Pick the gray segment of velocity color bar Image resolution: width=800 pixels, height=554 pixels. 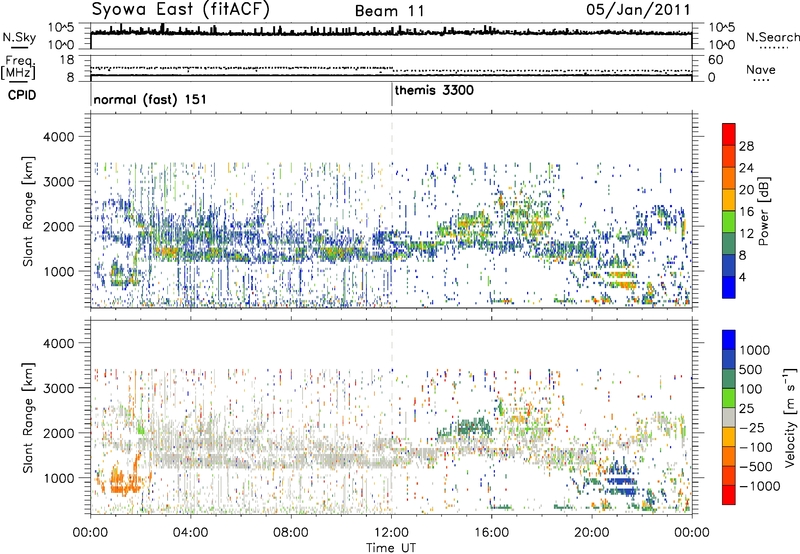tap(729, 417)
